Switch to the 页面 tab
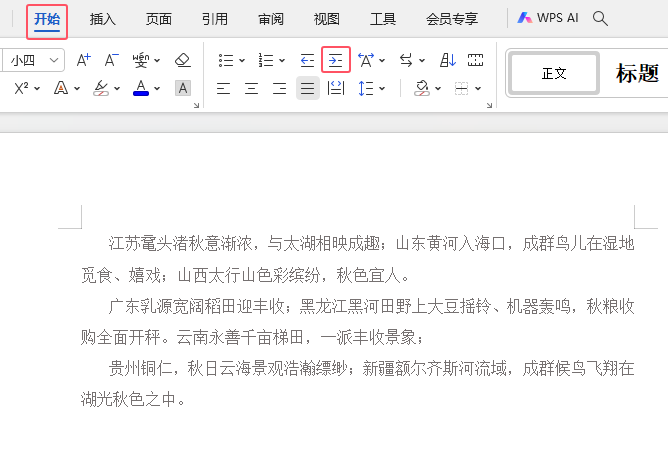The image size is (668, 464). point(158,19)
